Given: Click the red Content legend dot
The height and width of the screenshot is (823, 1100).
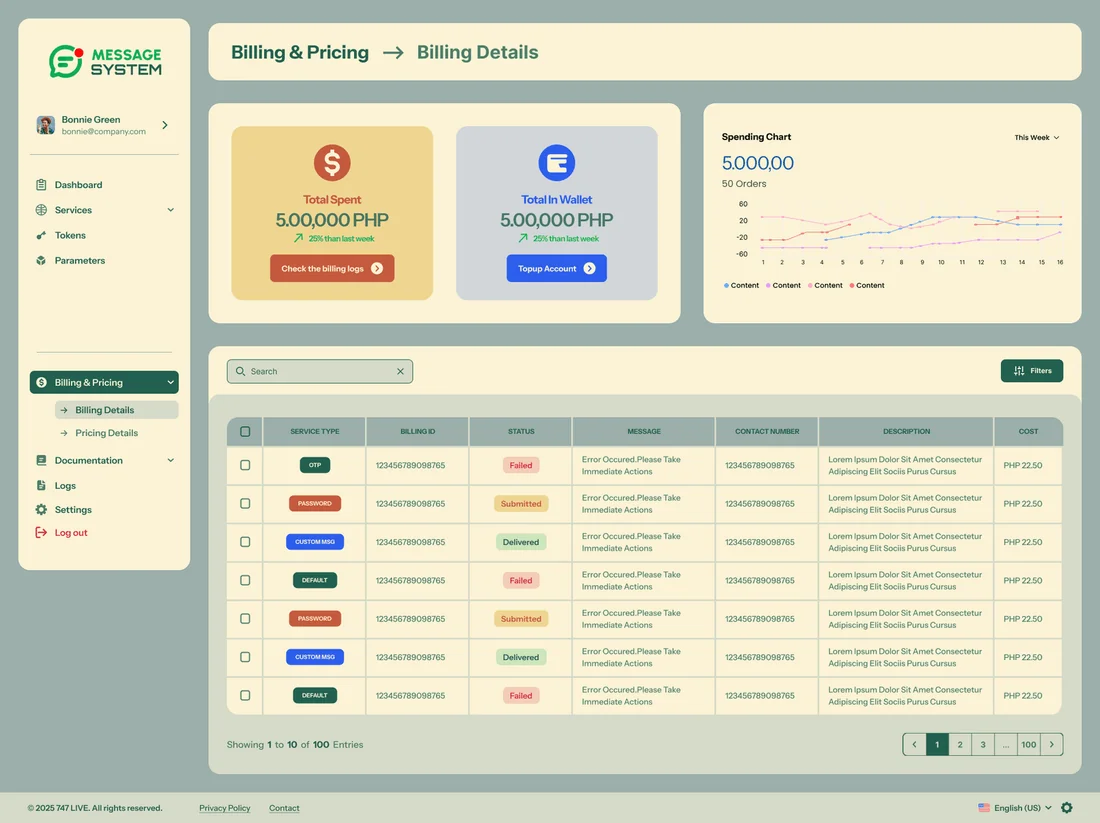Looking at the screenshot, I should tap(852, 286).
